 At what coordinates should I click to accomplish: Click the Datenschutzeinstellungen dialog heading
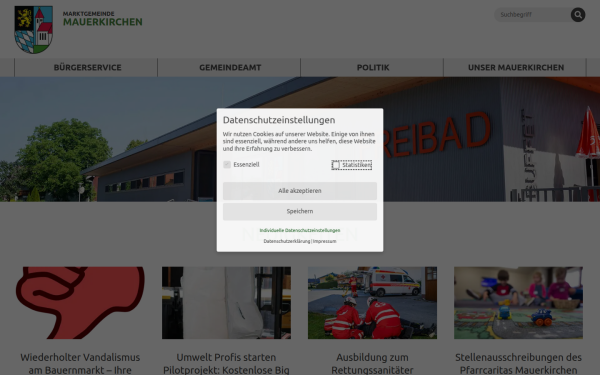(279, 120)
